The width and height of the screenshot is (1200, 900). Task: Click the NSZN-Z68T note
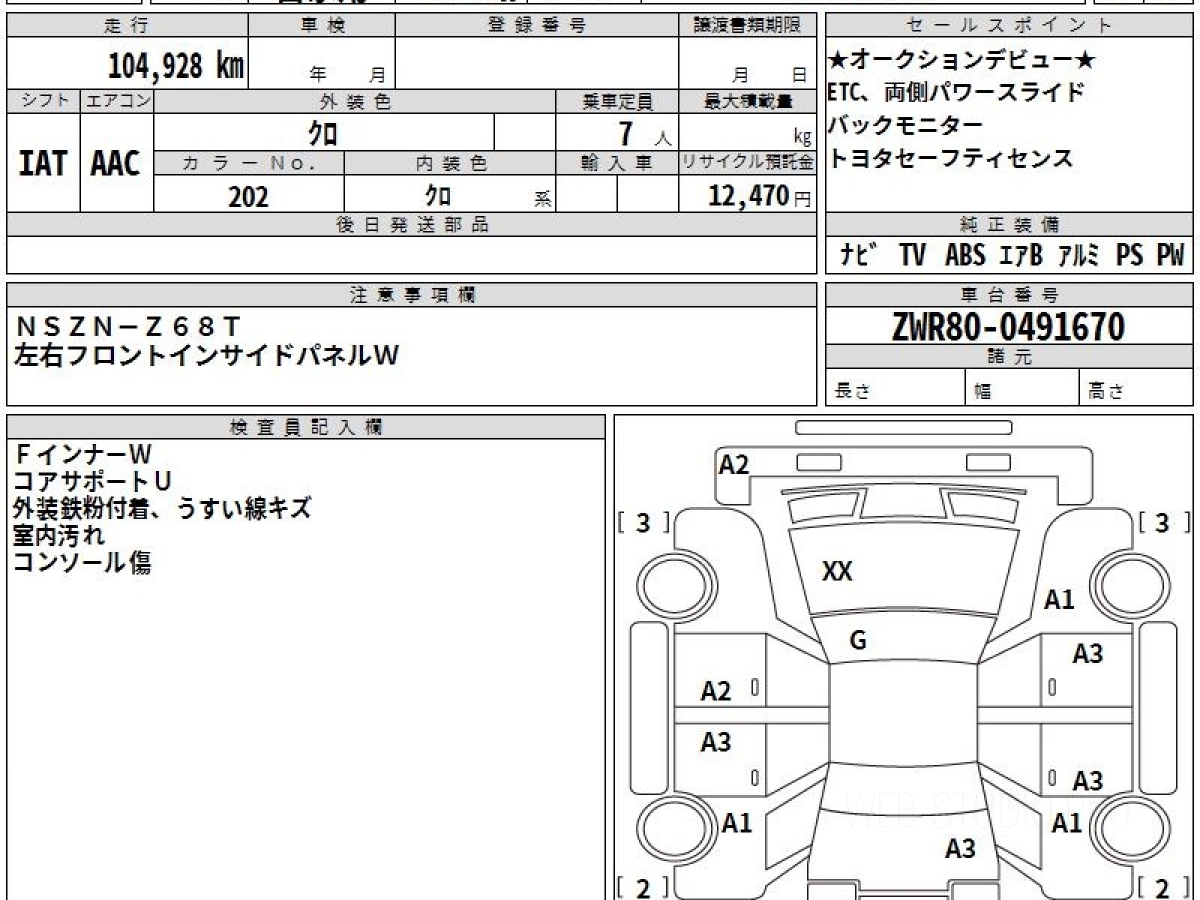coord(127,326)
